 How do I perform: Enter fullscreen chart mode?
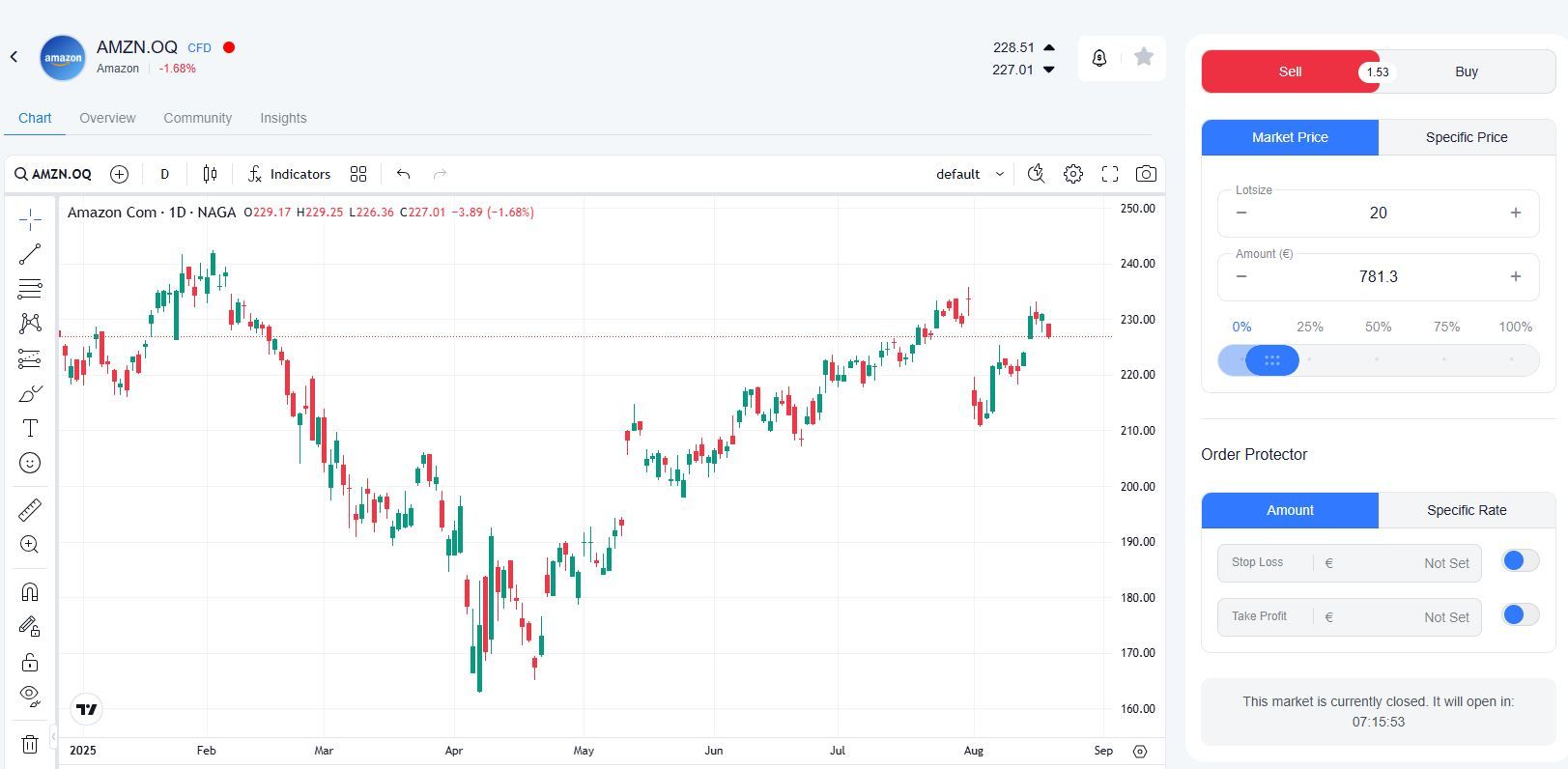tap(1110, 174)
